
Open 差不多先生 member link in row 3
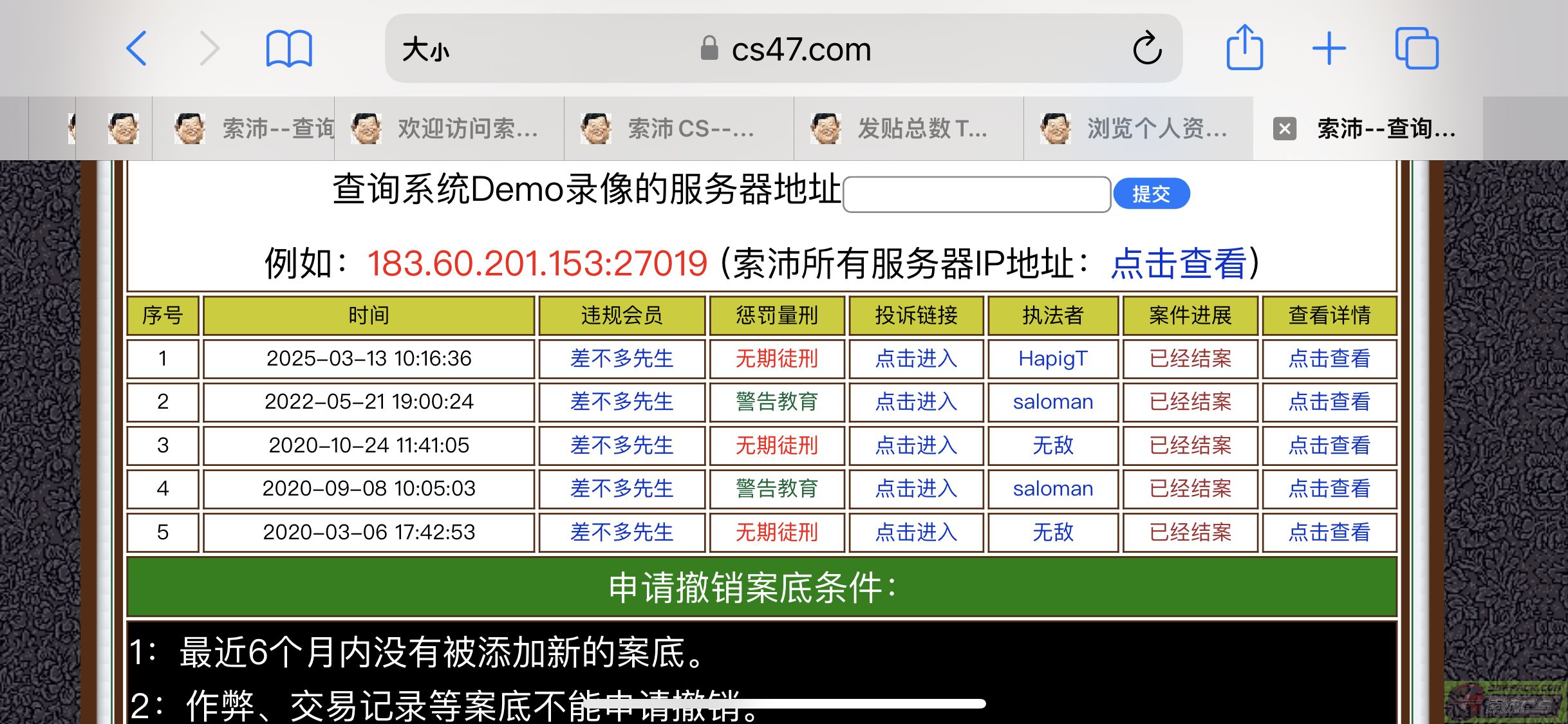(621, 445)
